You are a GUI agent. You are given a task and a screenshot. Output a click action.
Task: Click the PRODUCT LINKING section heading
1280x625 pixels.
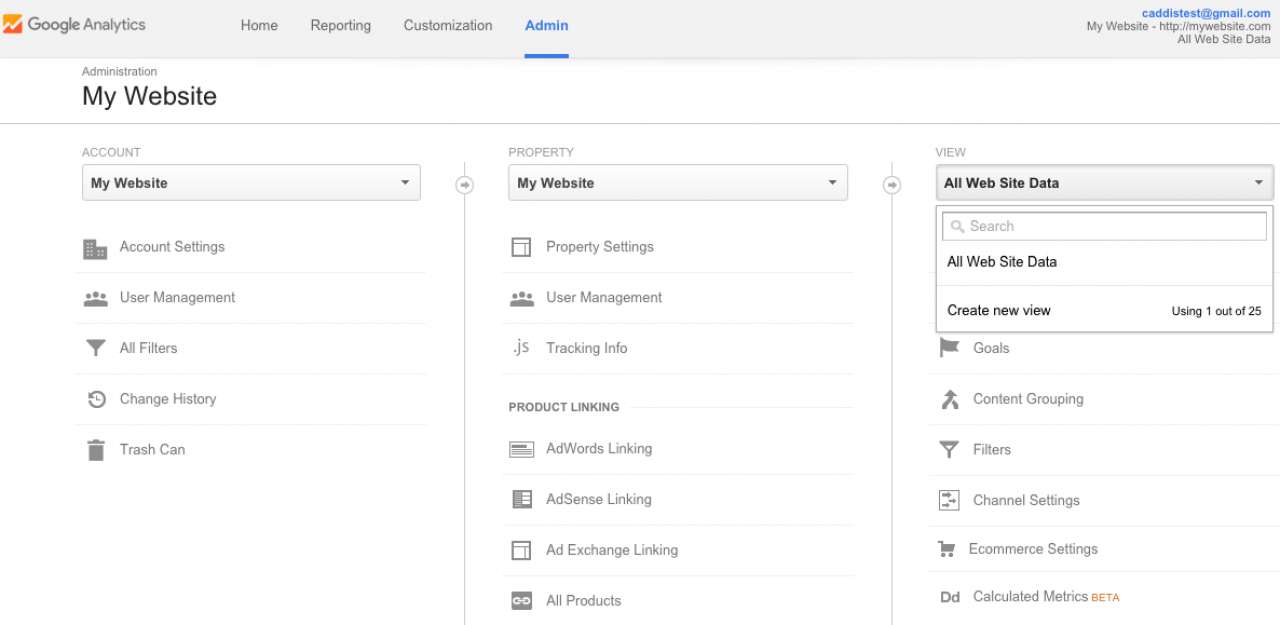click(x=564, y=407)
